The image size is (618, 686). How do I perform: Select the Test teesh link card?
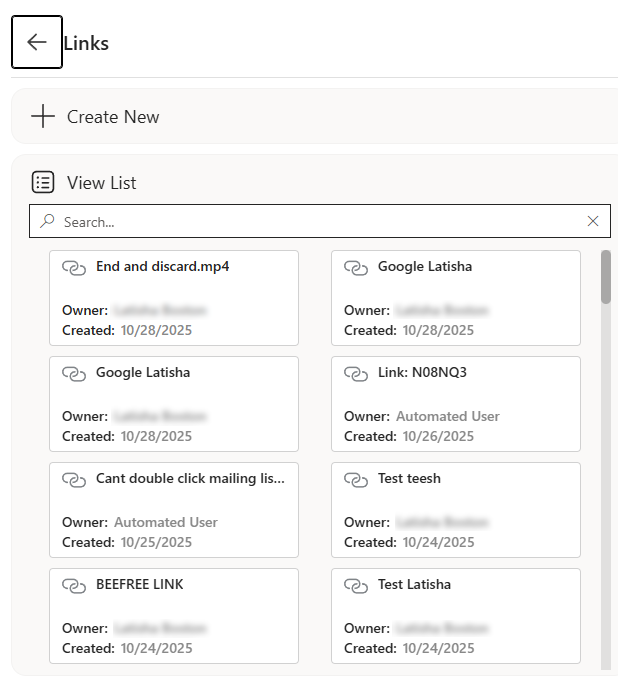pos(456,509)
